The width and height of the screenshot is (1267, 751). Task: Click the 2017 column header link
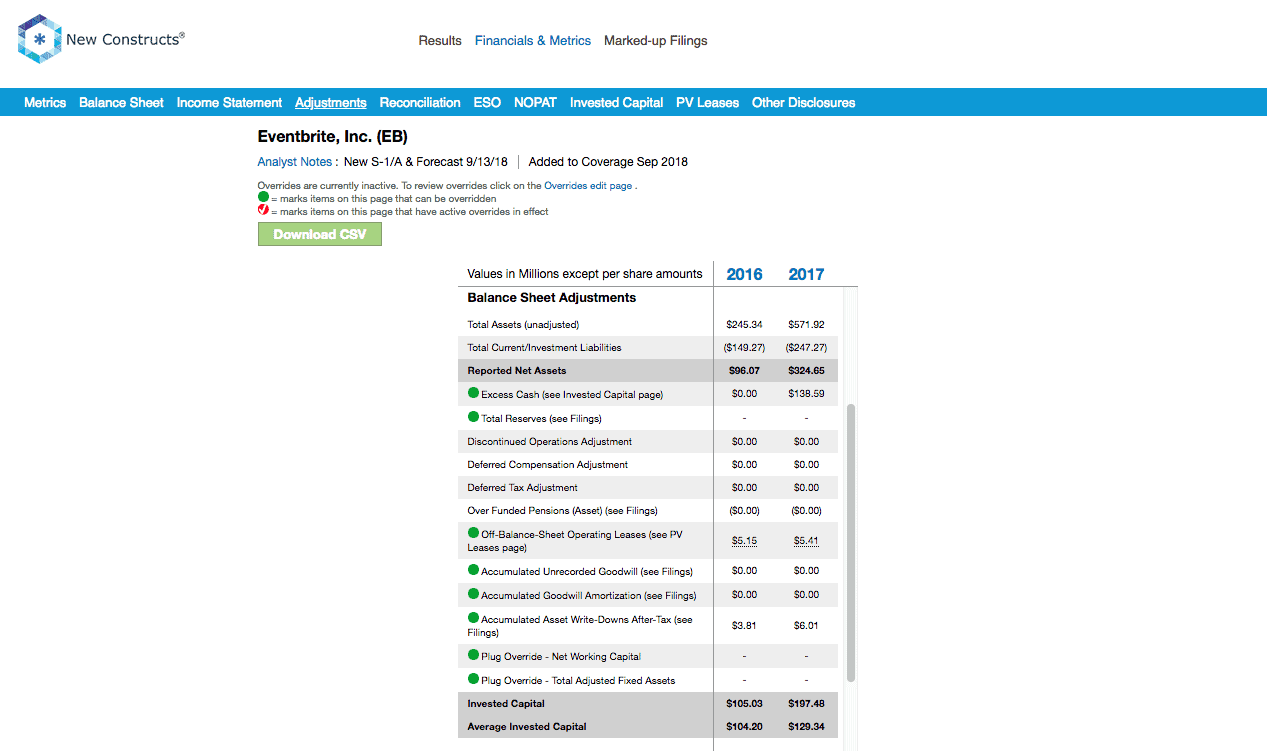coord(806,274)
